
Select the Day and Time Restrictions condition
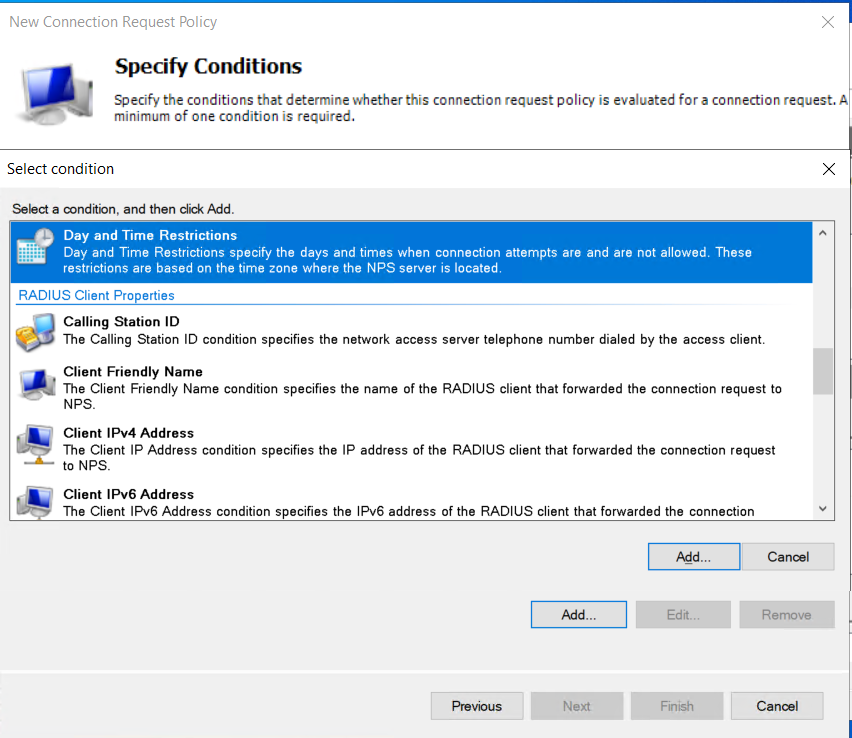pyautogui.click(x=411, y=252)
